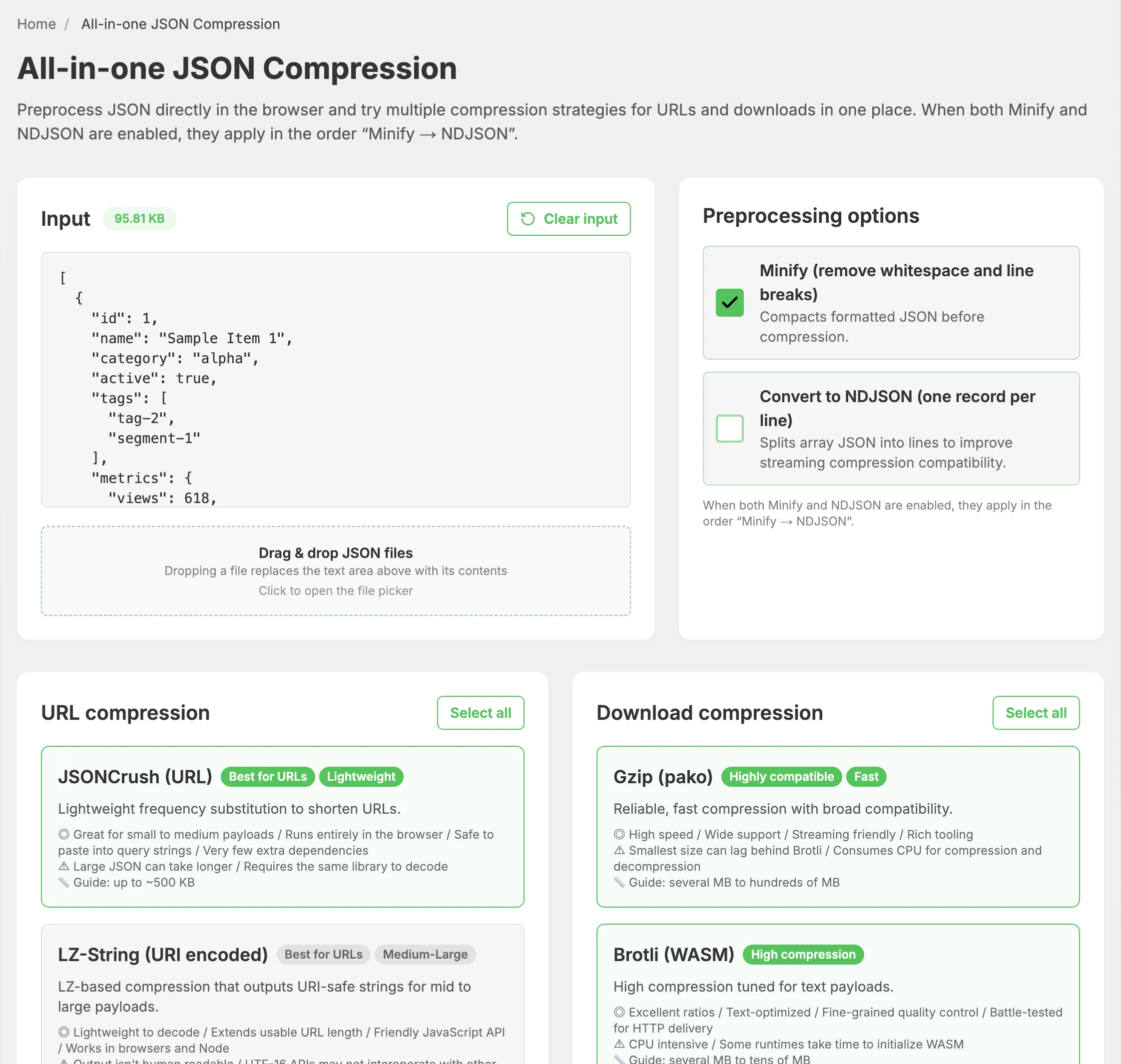Click the Best for URLs badge on JSONCrush

[x=267, y=776]
